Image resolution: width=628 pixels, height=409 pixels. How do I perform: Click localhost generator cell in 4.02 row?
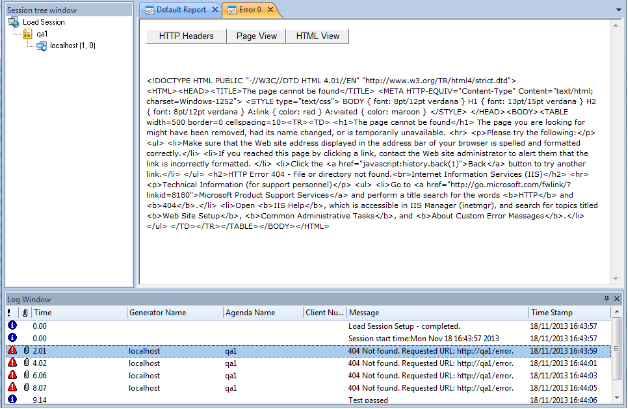pyautogui.click(x=144, y=363)
